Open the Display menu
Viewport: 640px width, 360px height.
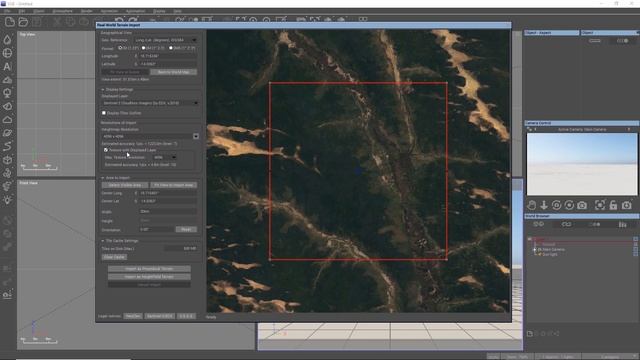point(159,11)
